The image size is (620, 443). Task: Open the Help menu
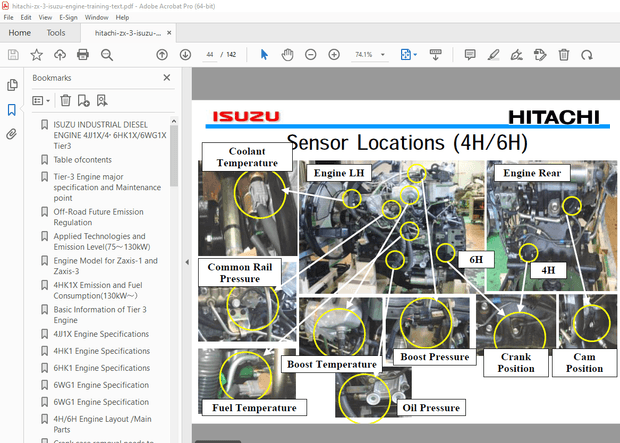tap(122, 17)
